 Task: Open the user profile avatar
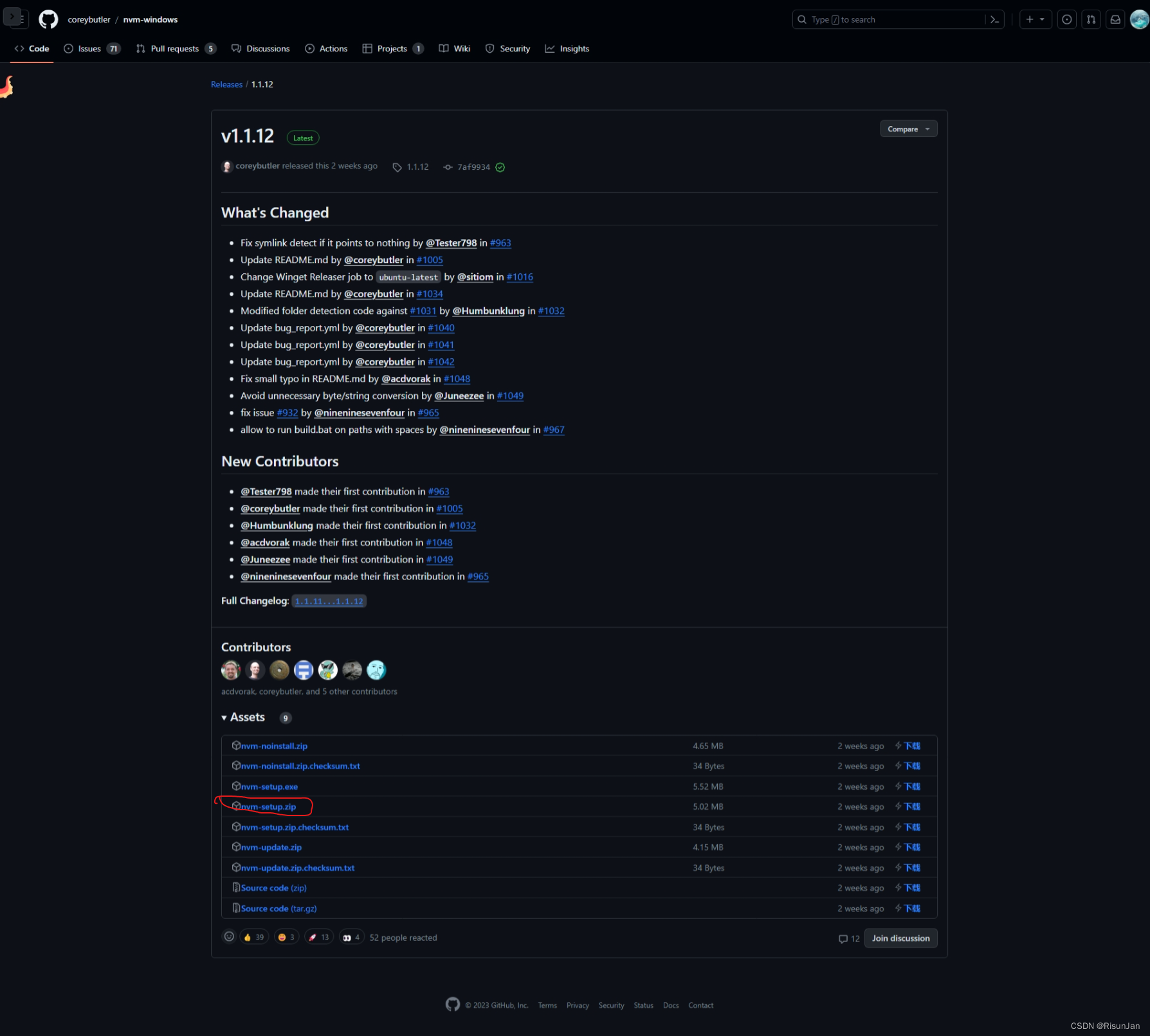point(1140,20)
